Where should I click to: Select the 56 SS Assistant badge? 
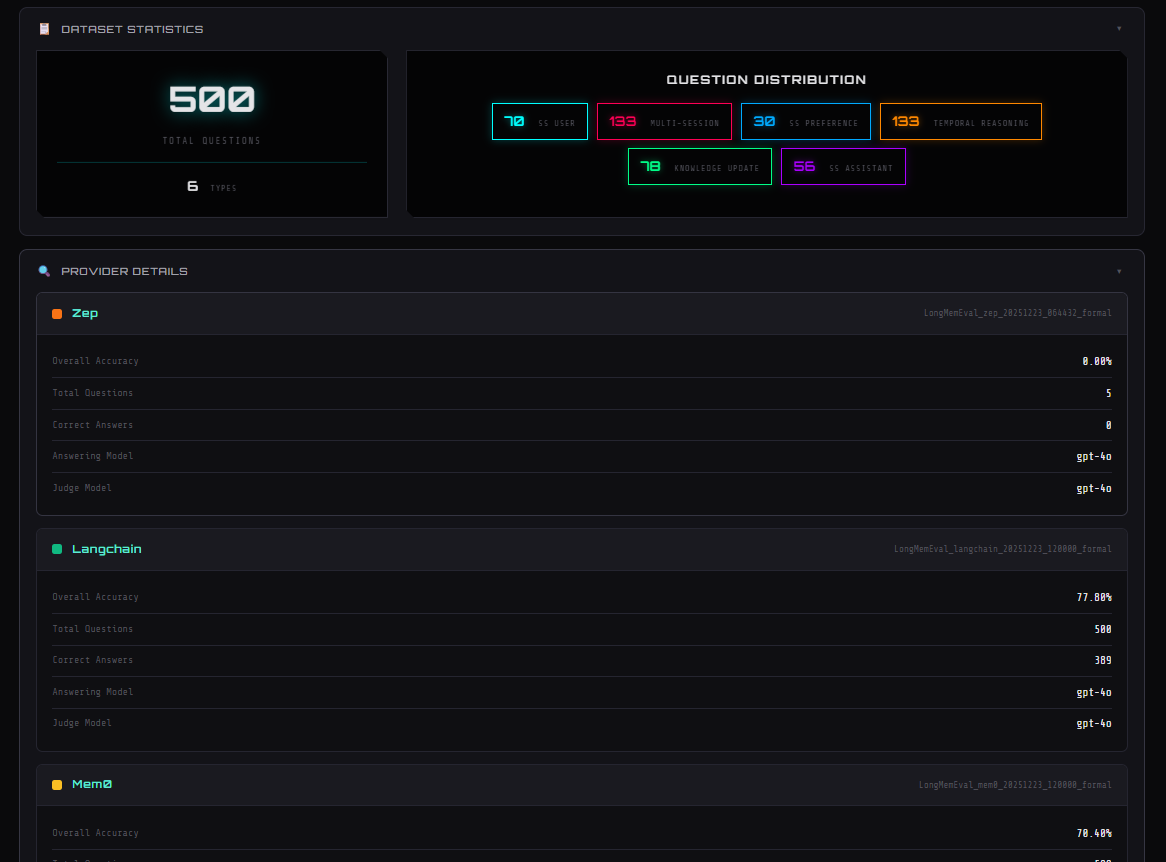(x=843, y=167)
